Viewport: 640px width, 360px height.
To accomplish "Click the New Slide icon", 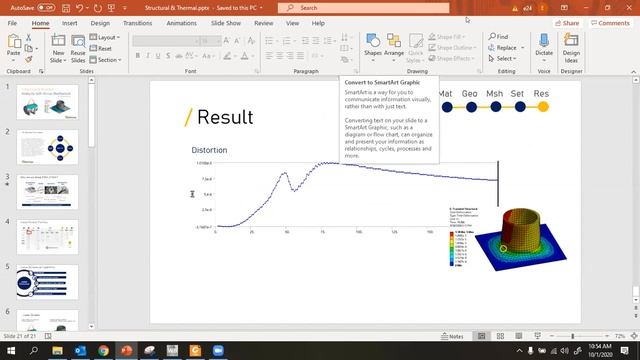I will (x=58, y=41).
